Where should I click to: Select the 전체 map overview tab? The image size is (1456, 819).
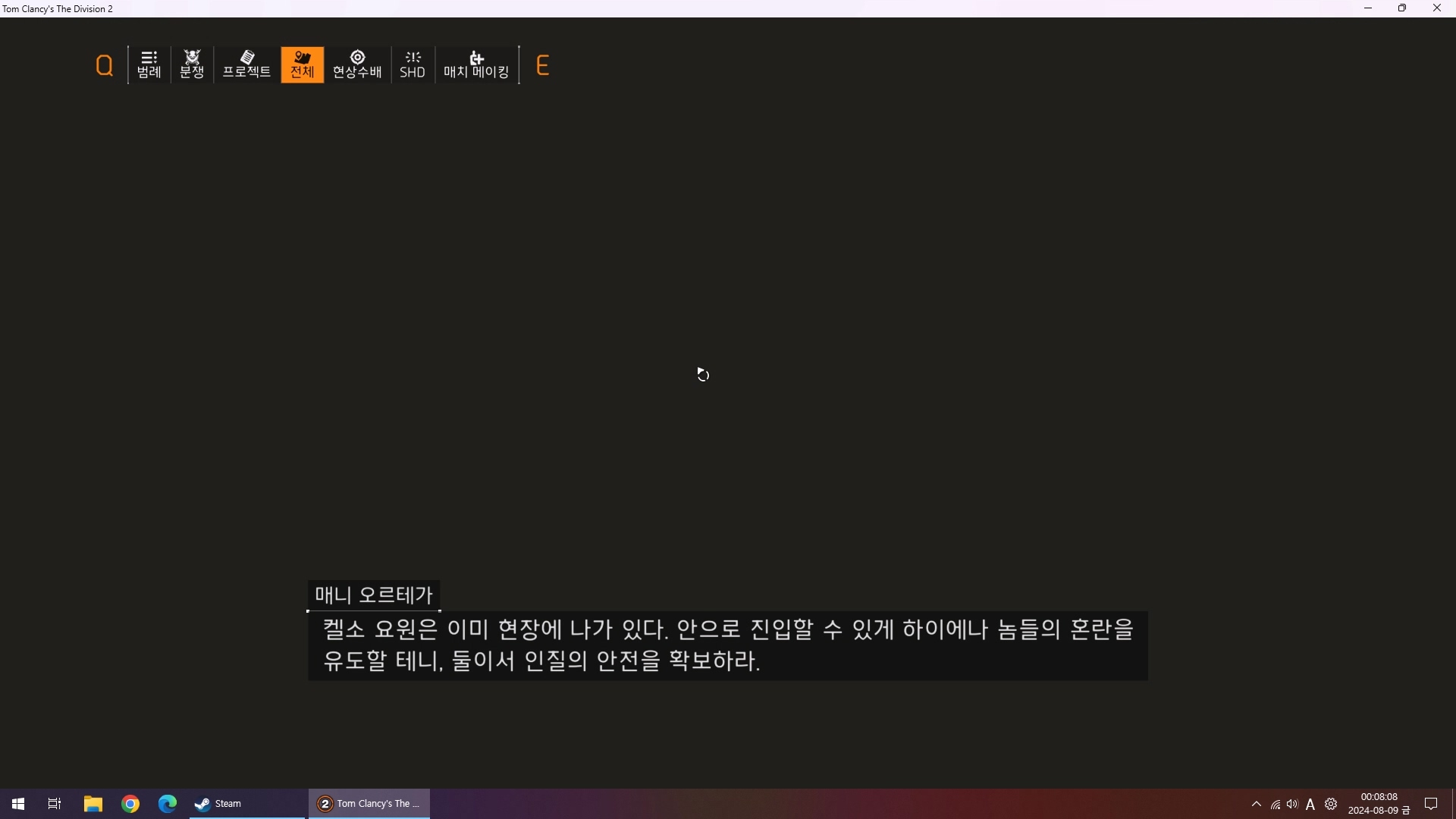tap(302, 65)
